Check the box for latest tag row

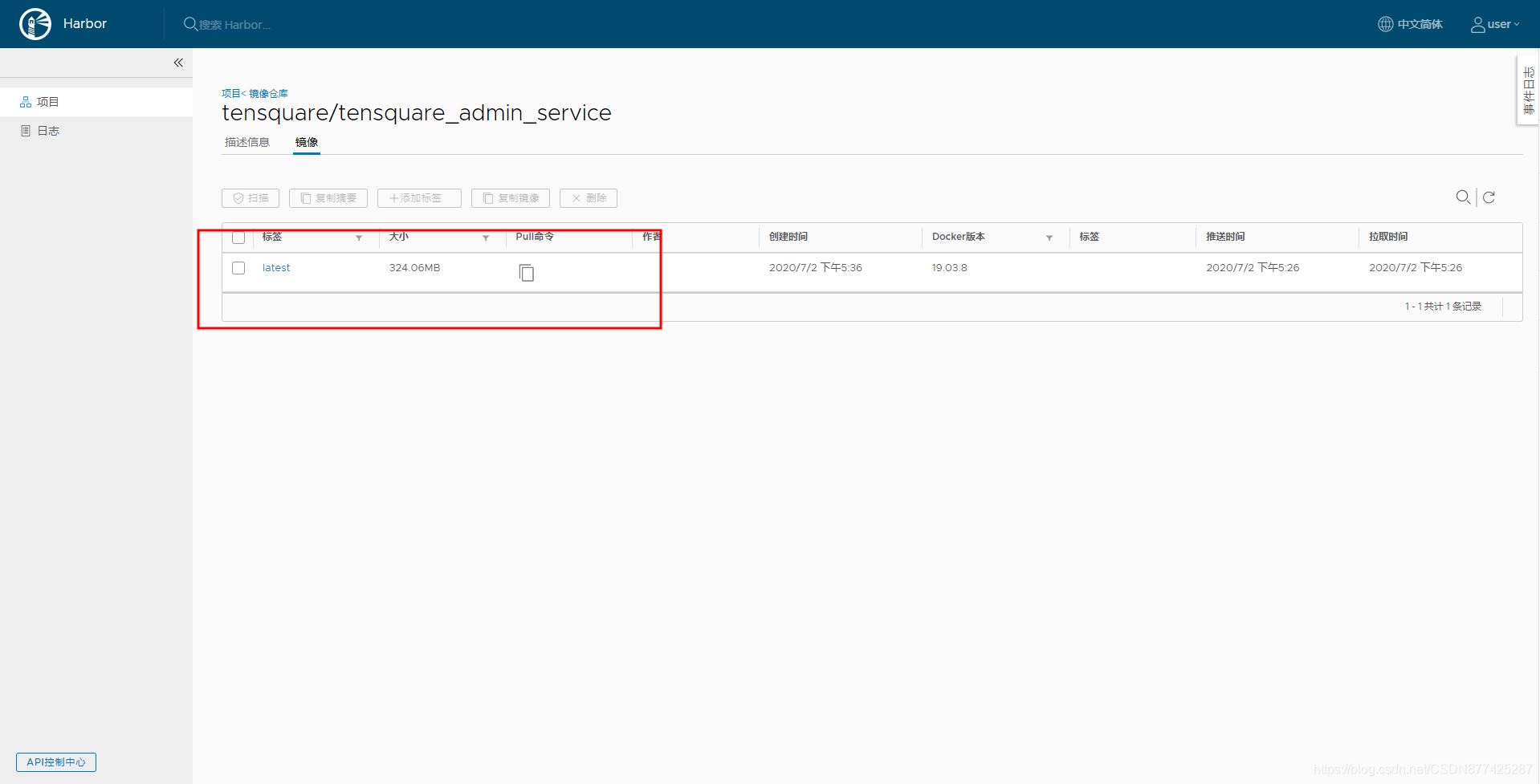tap(238, 268)
